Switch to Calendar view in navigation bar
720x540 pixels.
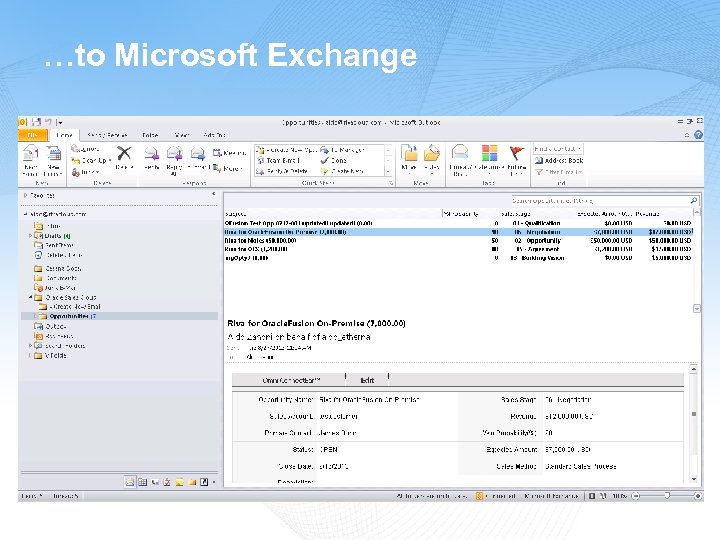click(142, 482)
